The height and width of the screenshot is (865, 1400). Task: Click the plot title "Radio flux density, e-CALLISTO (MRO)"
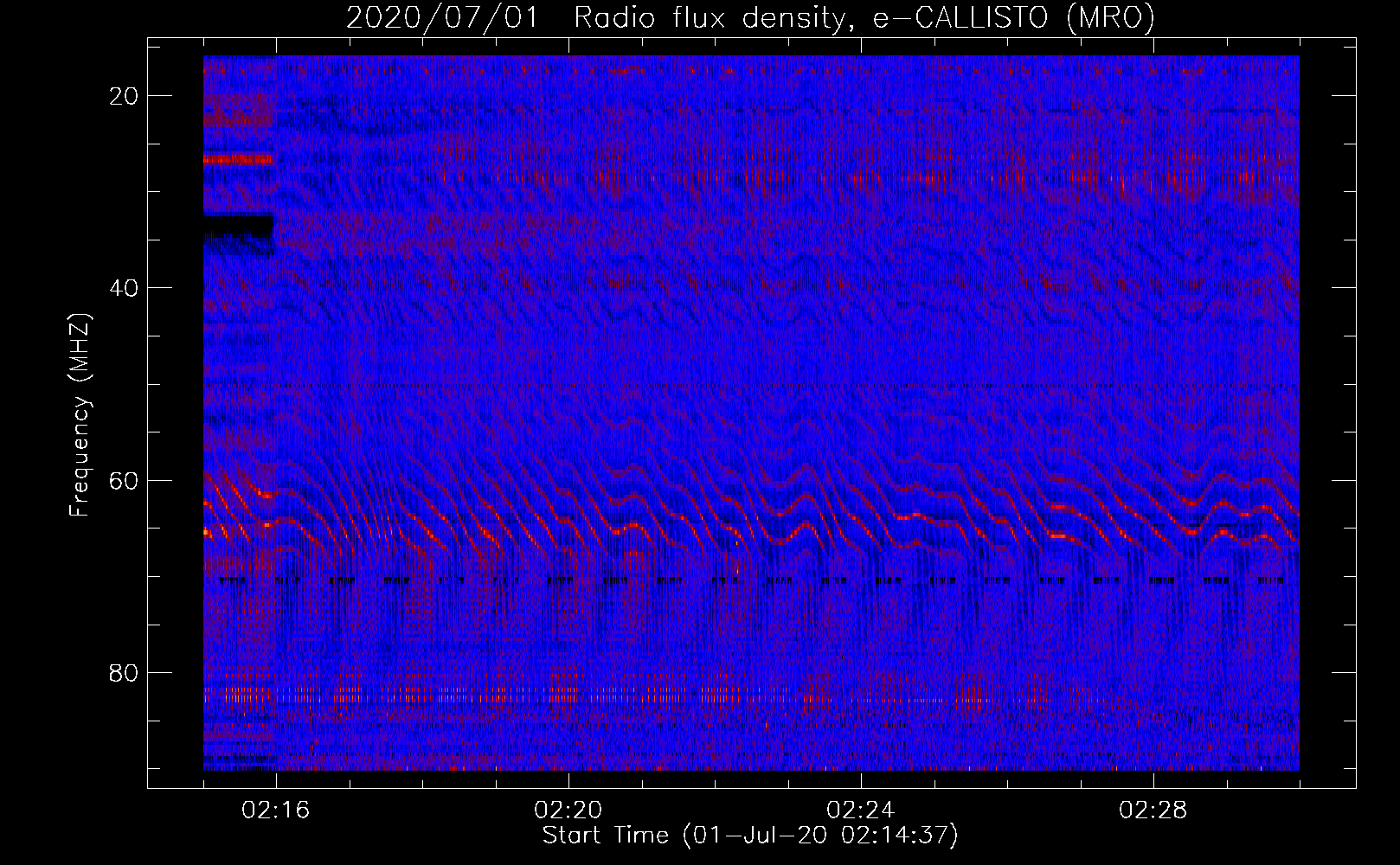pyautogui.click(x=864, y=17)
